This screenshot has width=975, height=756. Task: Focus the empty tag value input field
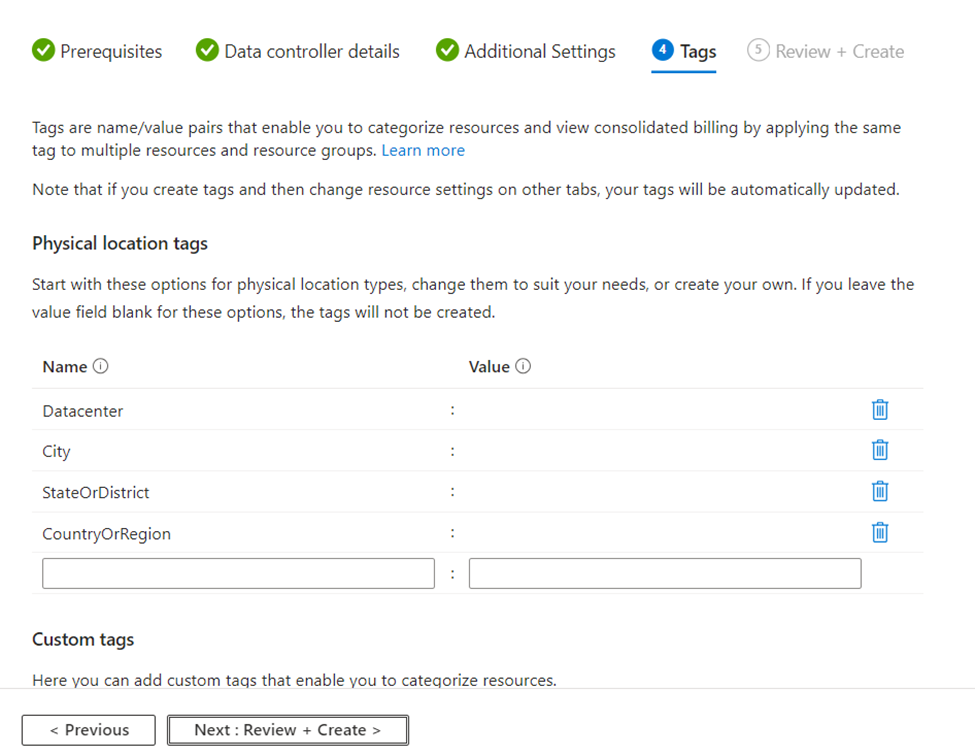click(x=665, y=573)
